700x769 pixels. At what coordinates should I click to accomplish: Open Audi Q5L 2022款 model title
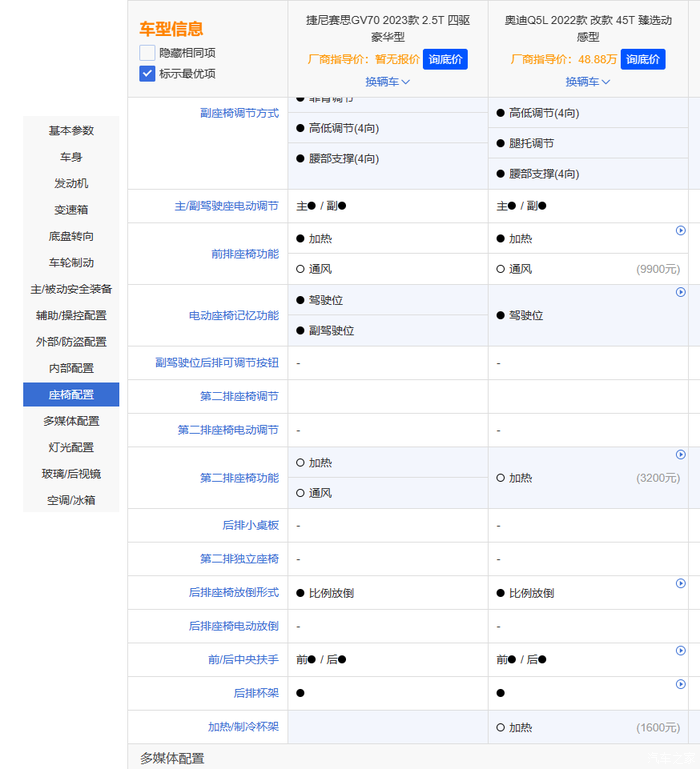click(x=588, y=27)
